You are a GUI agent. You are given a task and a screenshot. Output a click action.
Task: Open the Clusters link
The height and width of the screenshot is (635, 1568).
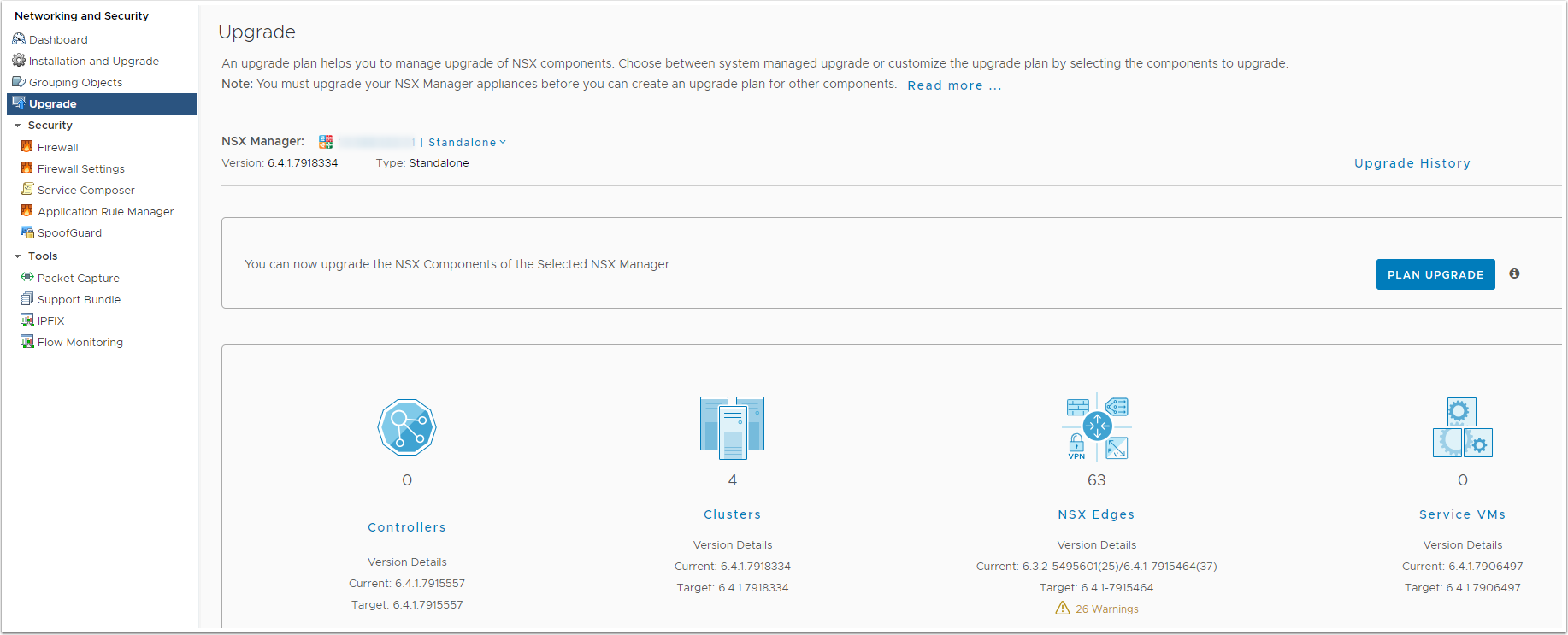pyautogui.click(x=732, y=514)
